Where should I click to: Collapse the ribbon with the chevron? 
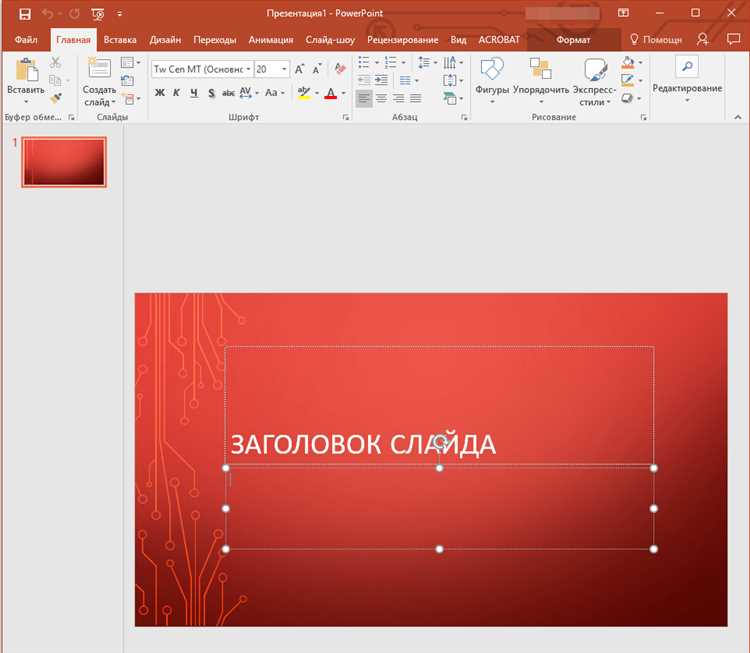(738, 117)
